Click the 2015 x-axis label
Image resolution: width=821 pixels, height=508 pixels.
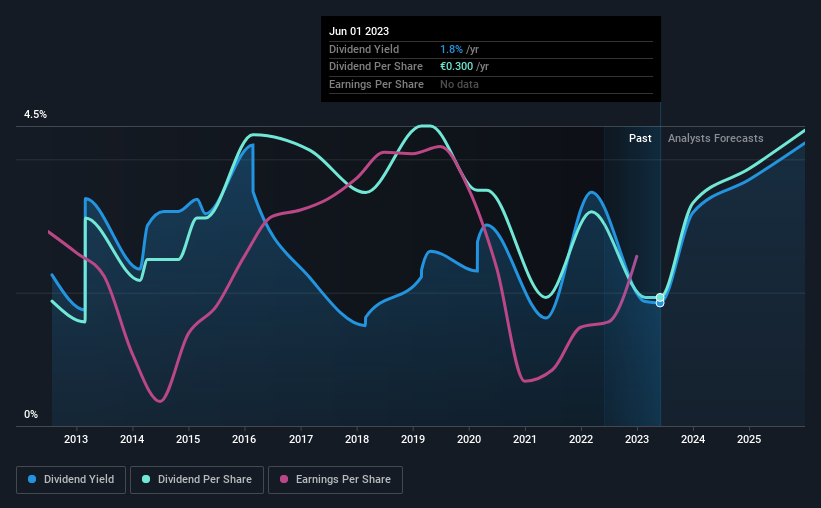tap(188, 439)
